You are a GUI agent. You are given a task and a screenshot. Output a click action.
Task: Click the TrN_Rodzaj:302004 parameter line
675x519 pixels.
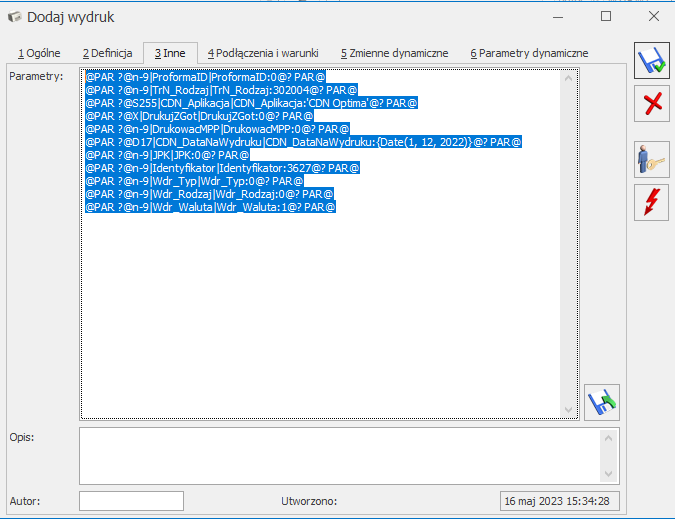221,90
